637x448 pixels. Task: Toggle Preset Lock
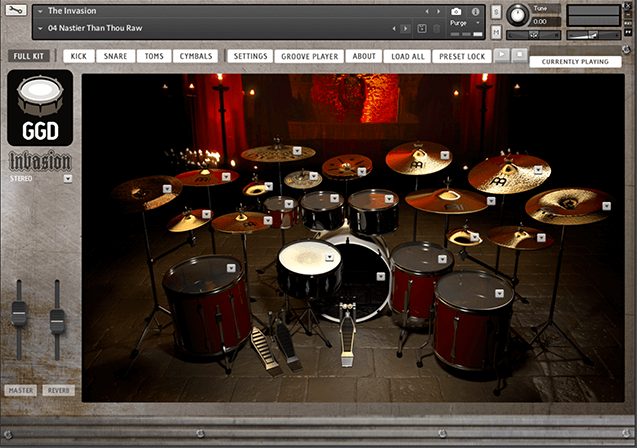click(462, 56)
